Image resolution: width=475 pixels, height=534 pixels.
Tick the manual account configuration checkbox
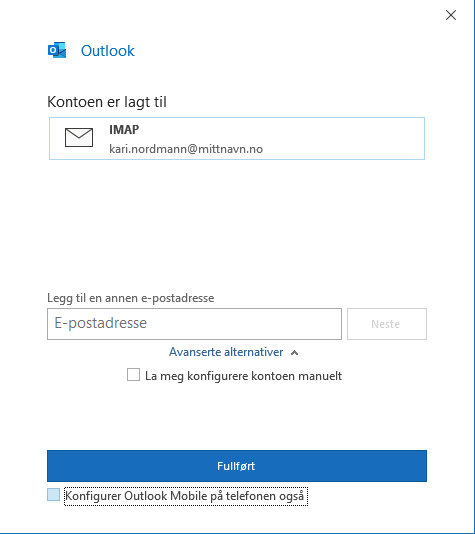(x=133, y=375)
